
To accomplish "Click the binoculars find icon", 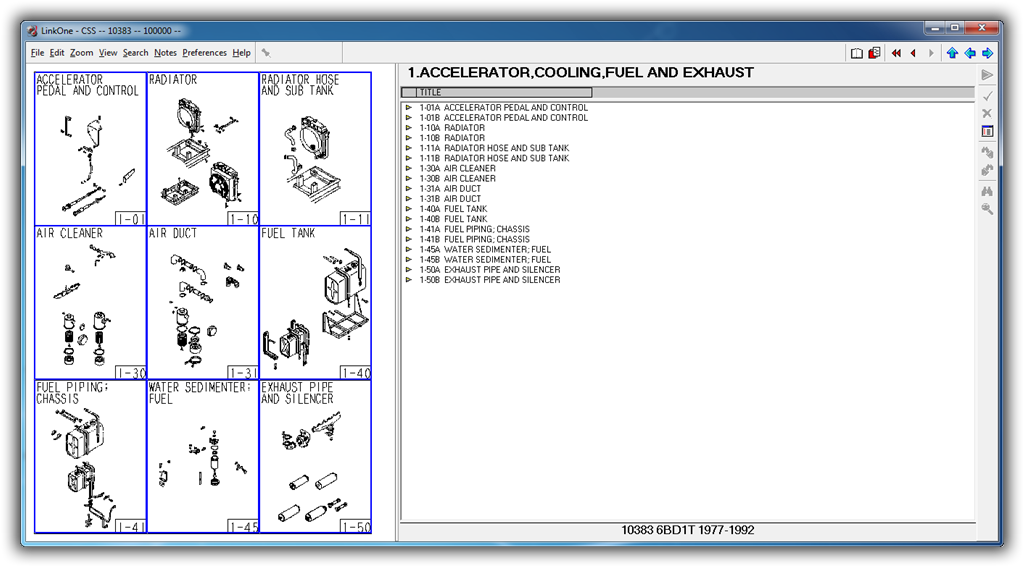I will coord(987,191).
